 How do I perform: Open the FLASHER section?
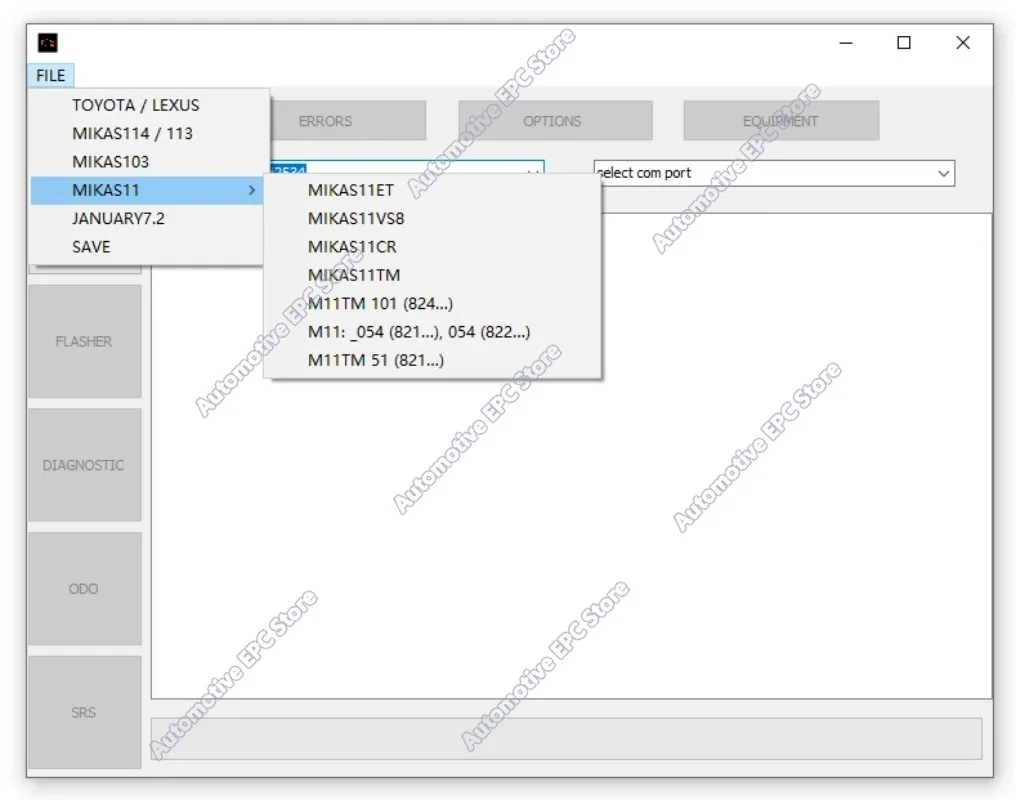tap(84, 341)
